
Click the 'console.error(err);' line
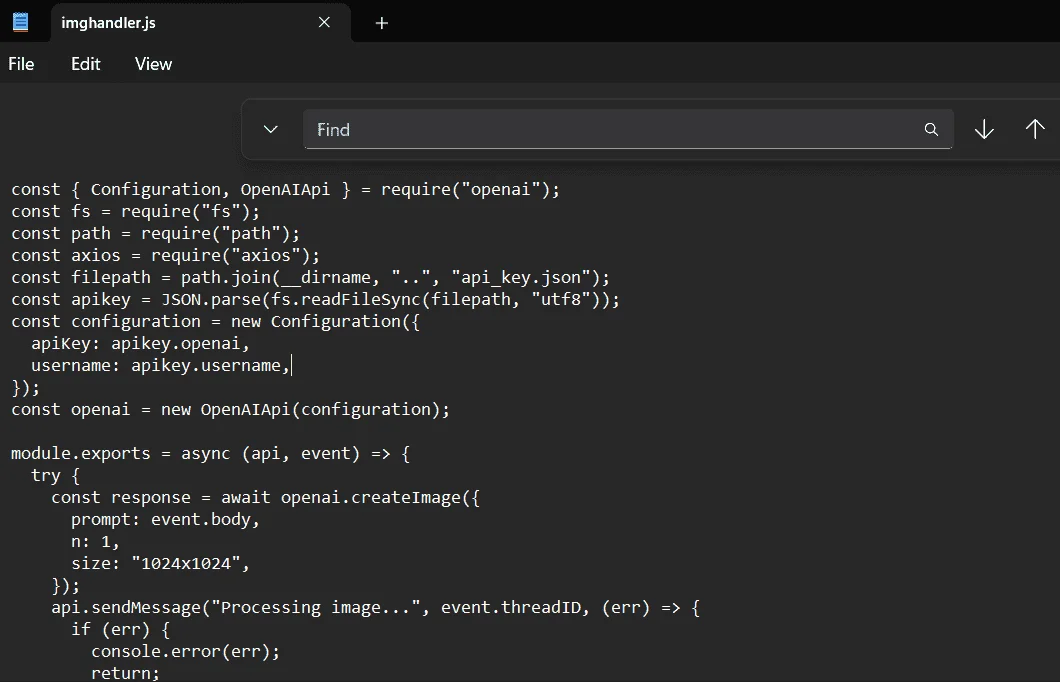point(185,651)
